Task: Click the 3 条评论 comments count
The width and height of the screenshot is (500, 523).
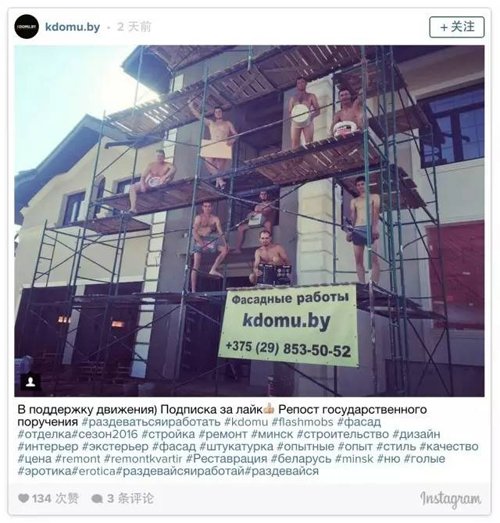Action: [x=130, y=499]
